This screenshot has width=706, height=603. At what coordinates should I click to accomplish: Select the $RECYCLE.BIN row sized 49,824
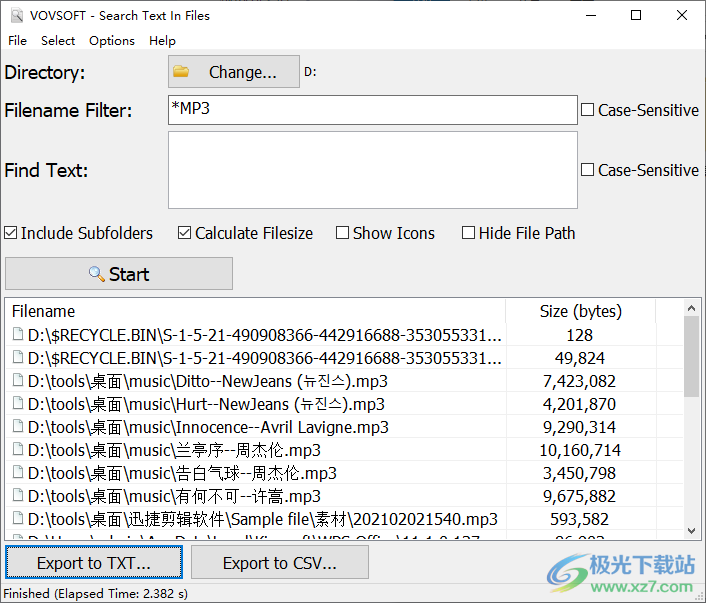(x=344, y=358)
